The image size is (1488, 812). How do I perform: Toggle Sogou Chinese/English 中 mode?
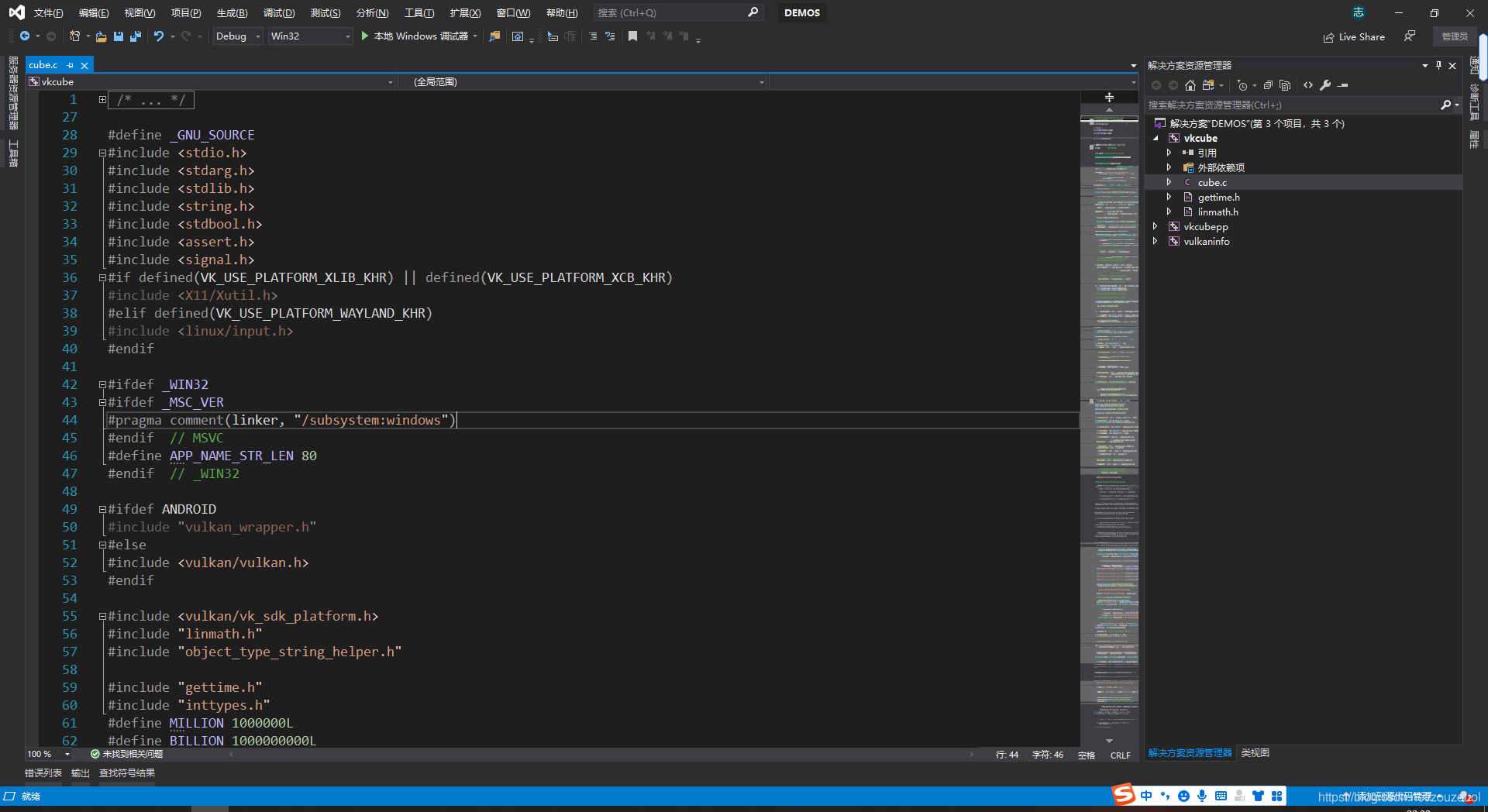pos(1145,796)
